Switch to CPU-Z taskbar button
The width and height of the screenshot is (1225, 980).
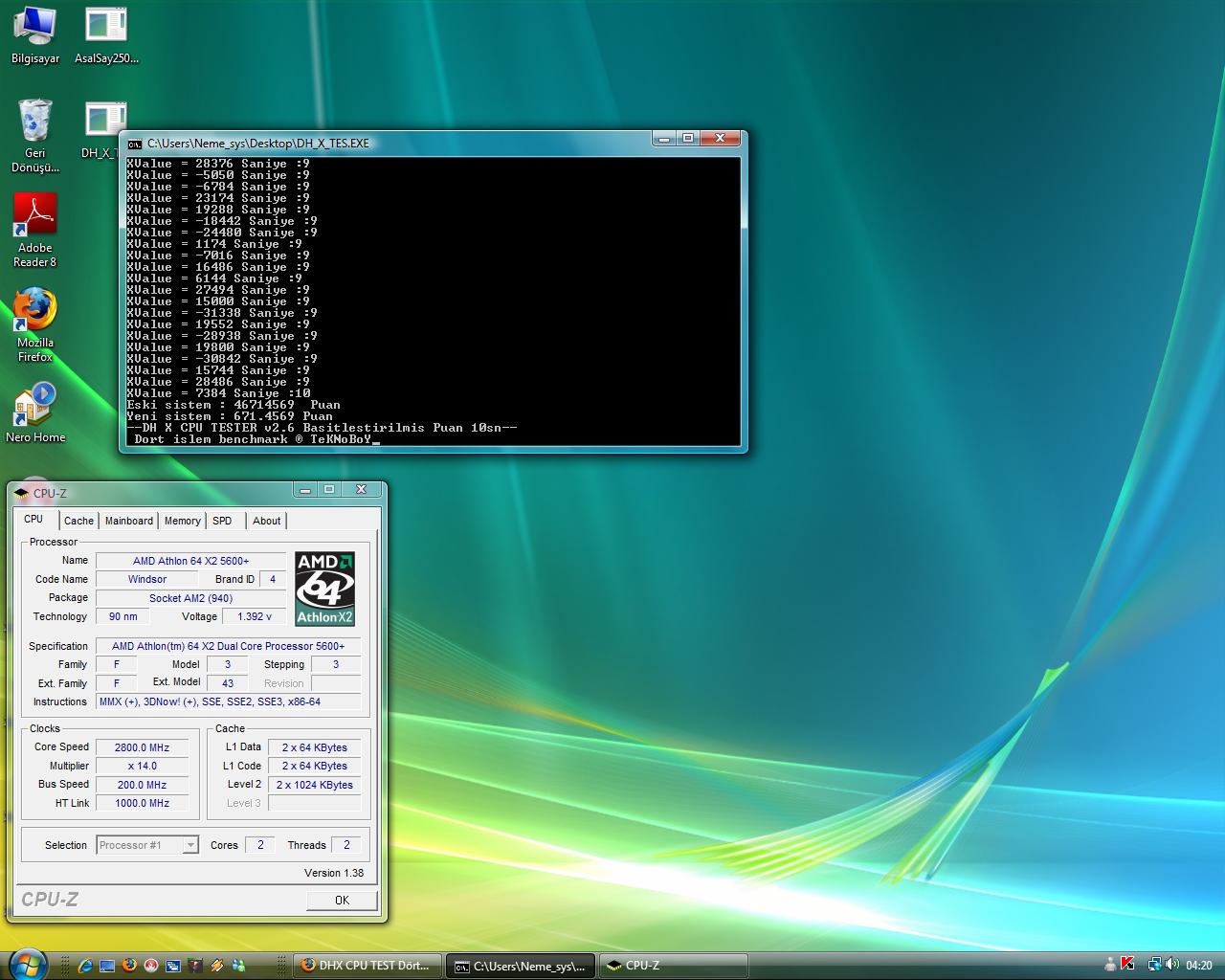pyautogui.click(x=673, y=966)
